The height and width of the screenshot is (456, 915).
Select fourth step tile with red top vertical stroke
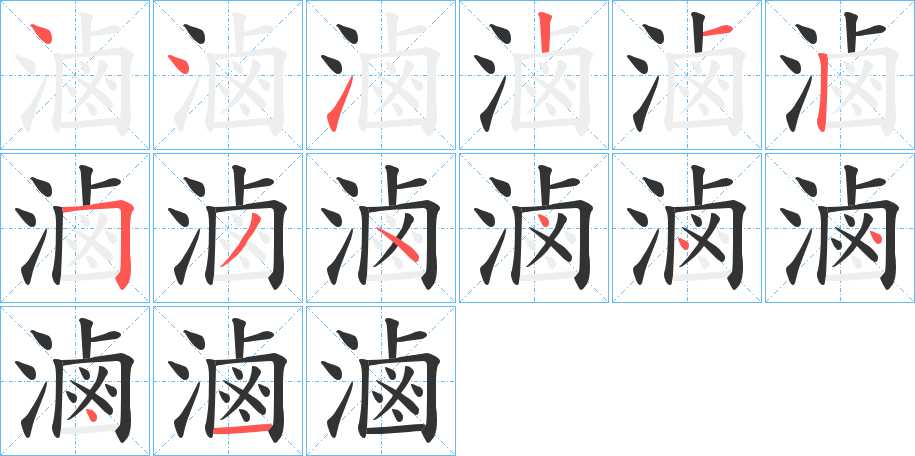[534, 75]
